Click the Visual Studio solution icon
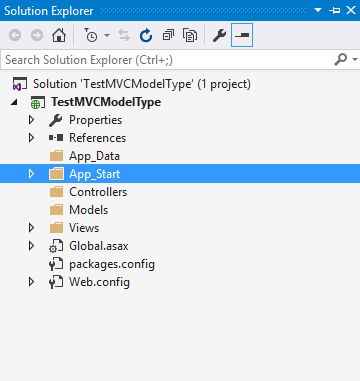The height and width of the screenshot is (381, 360). [20, 84]
